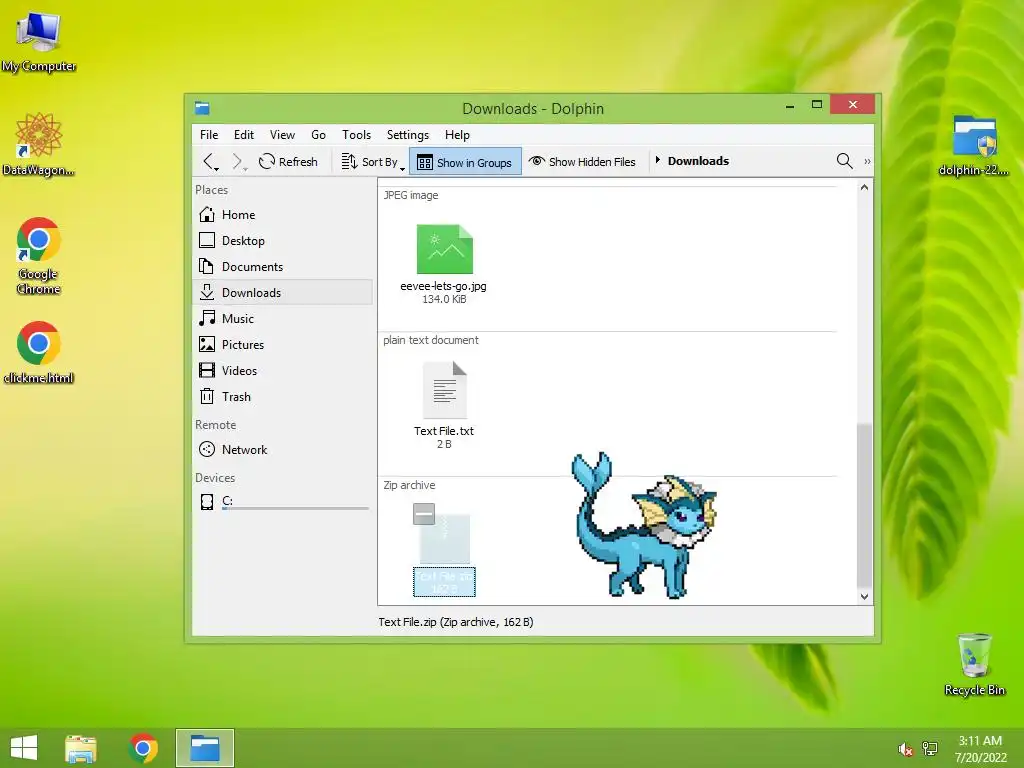Select the zip archive file icon
Image resolution: width=1024 pixels, height=768 pixels.
point(445,539)
